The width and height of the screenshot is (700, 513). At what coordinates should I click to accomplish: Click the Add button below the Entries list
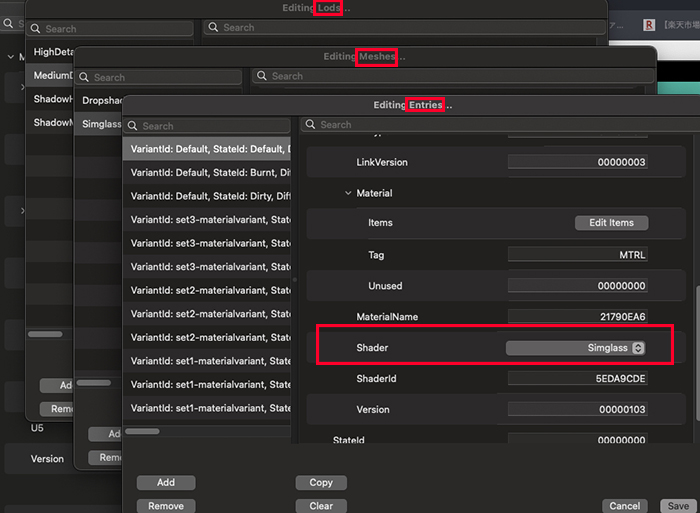coord(166,482)
